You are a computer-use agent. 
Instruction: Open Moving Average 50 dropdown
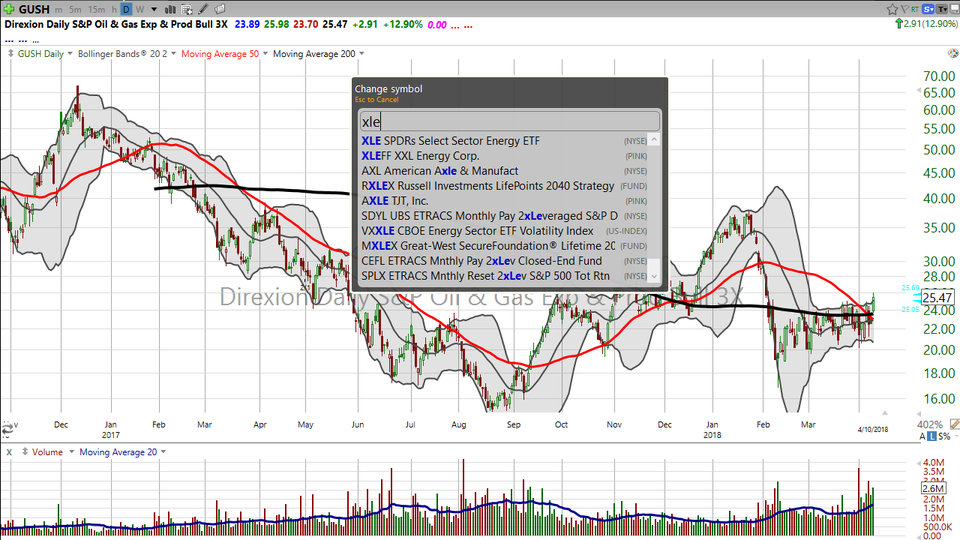[x=265, y=54]
